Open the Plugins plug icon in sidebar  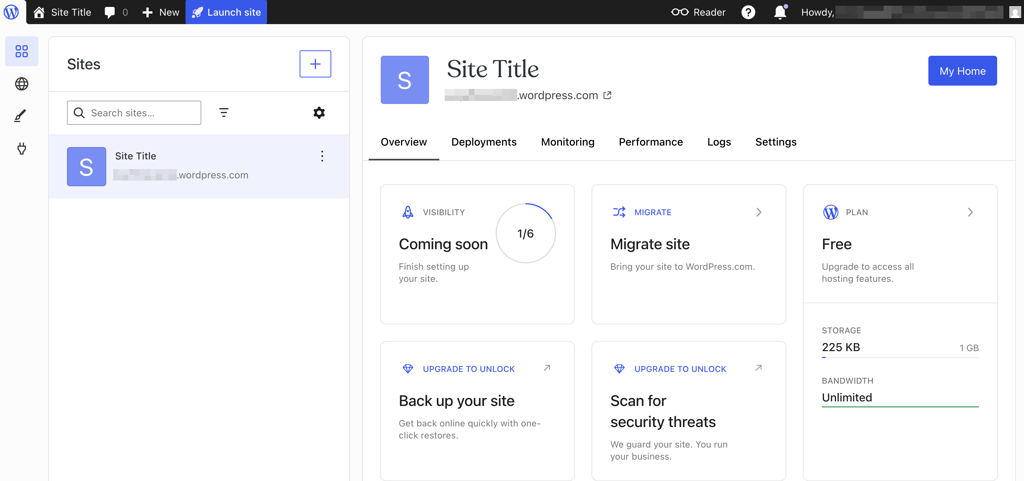coord(22,149)
